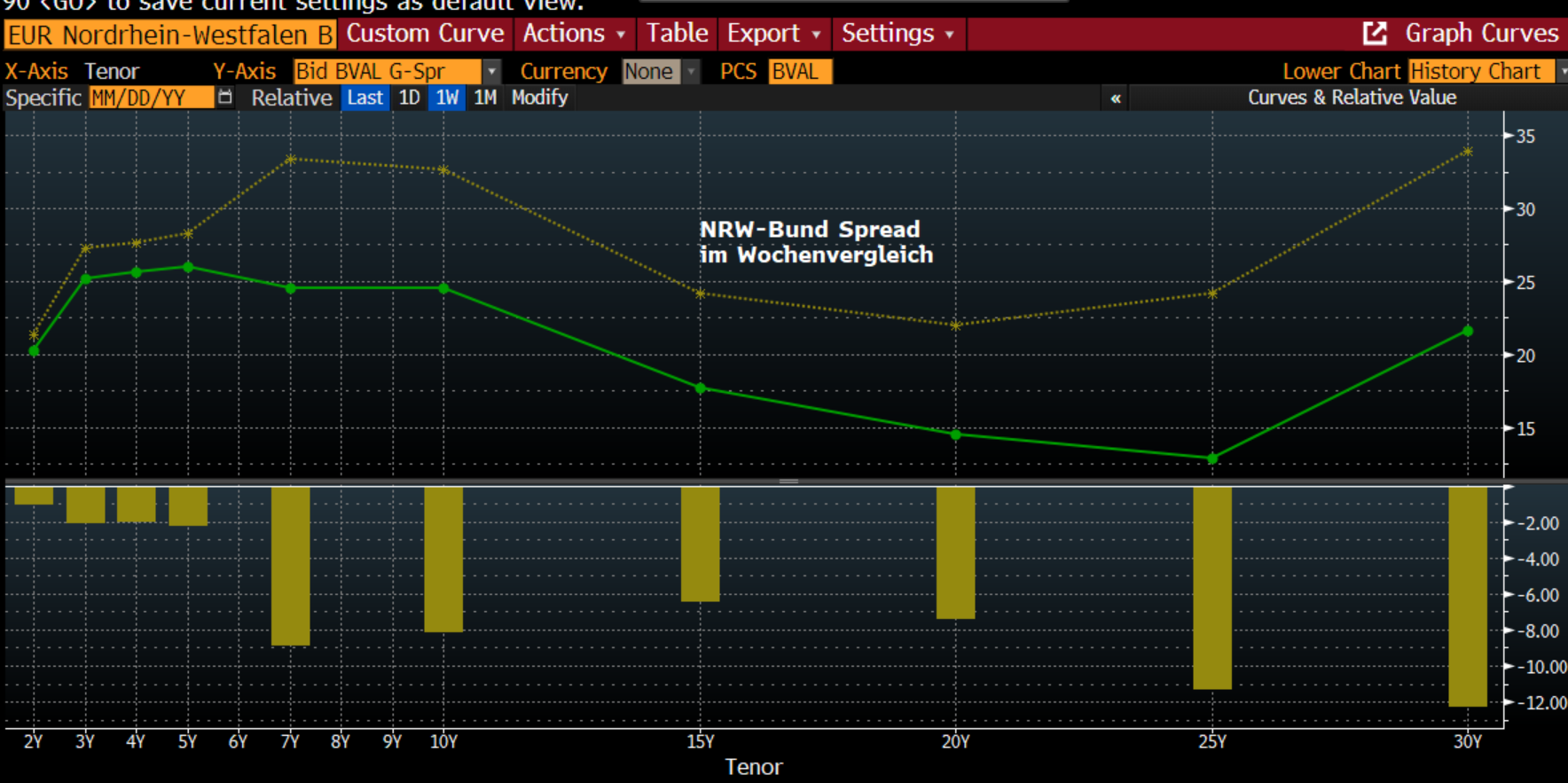The width and height of the screenshot is (1568, 783).
Task: Click the Specific MM/DD/YY date field
Action: coord(151,98)
